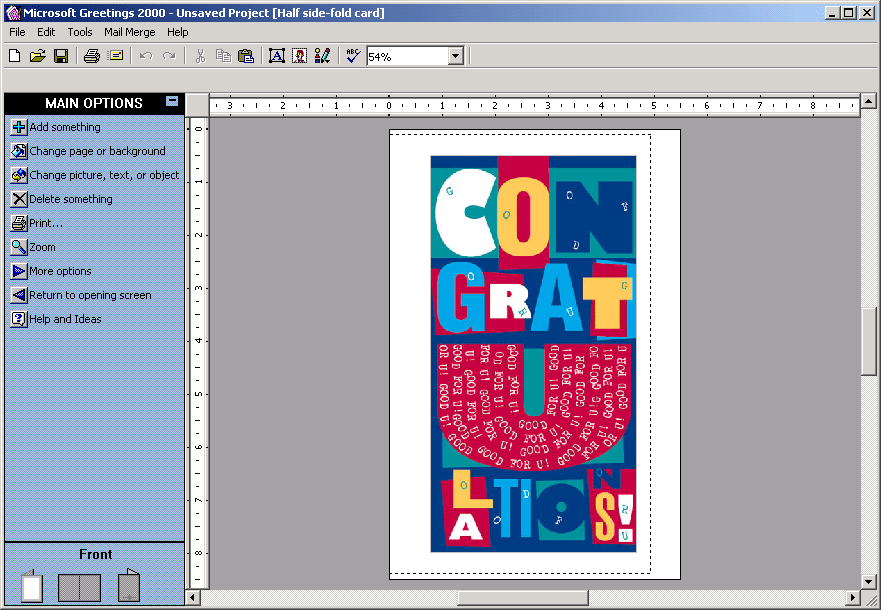Image resolution: width=881 pixels, height=610 pixels.
Task: Click the Copy icon in the toolbar
Action: pyautogui.click(x=223, y=56)
